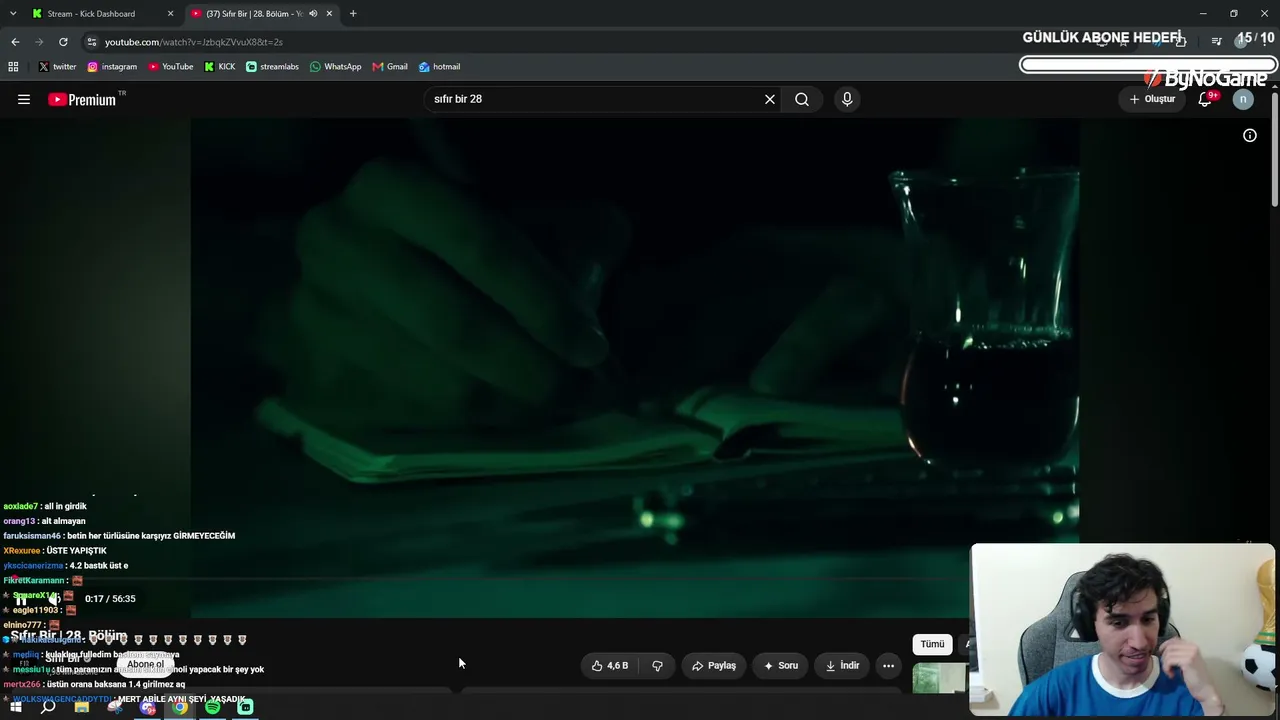
Task: Select the suggested video thumbnail below Tümü
Action: click(940, 679)
